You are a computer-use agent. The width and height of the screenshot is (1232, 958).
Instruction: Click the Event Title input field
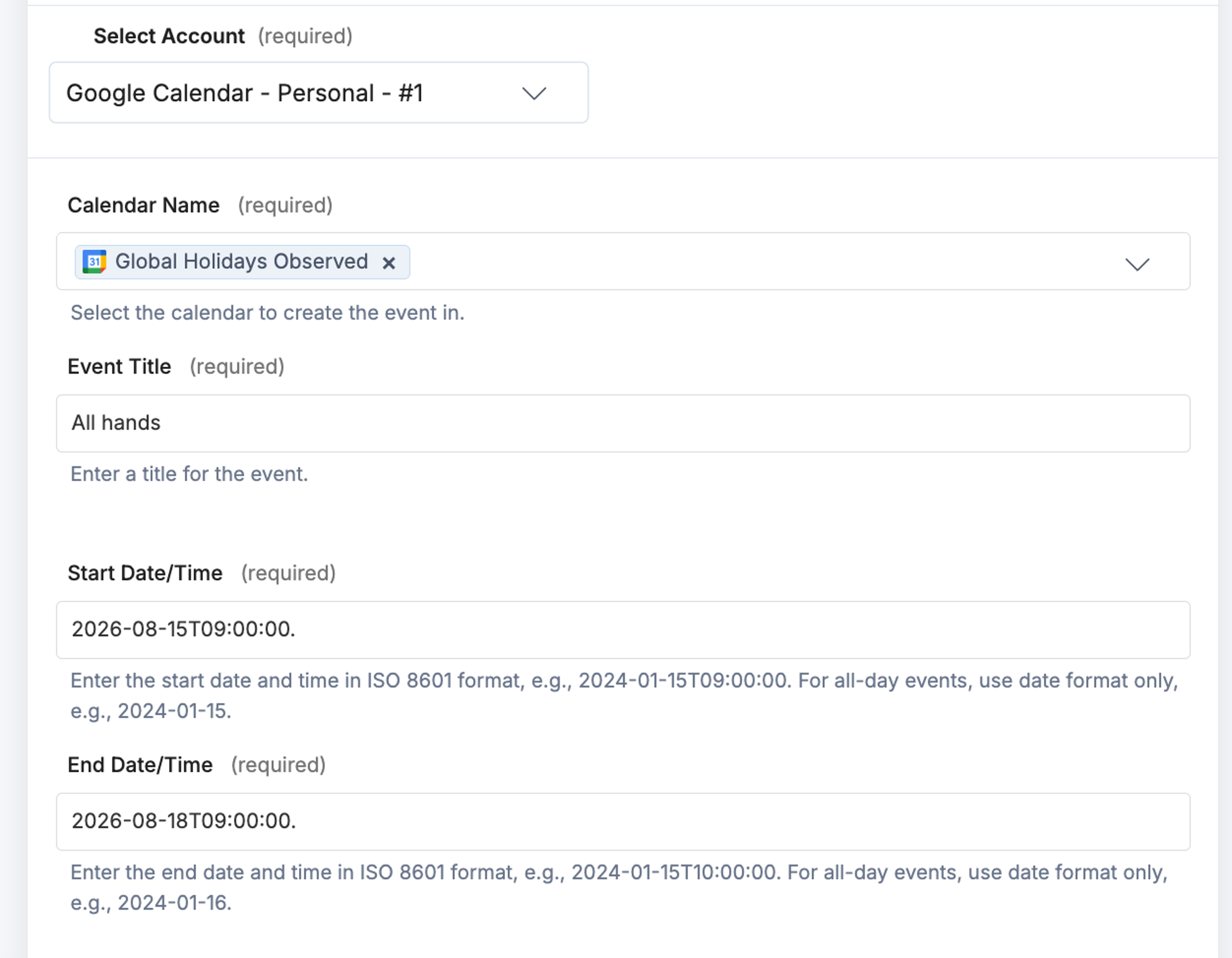[623, 423]
